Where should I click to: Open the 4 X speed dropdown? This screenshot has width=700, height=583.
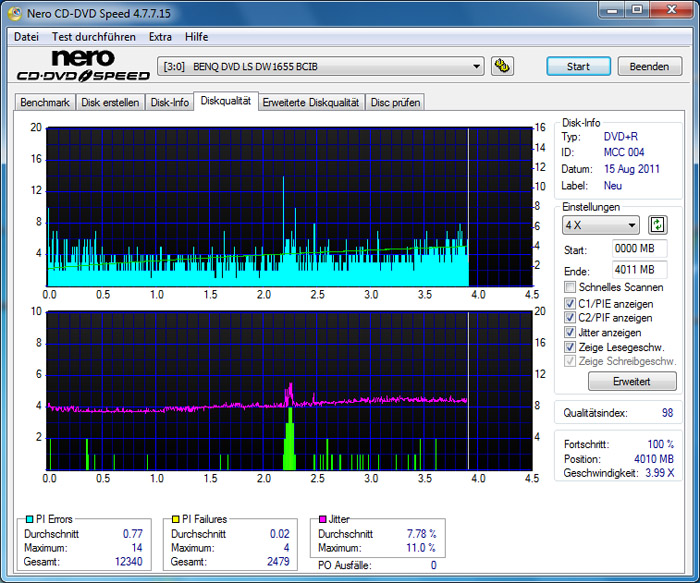(x=600, y=225)
